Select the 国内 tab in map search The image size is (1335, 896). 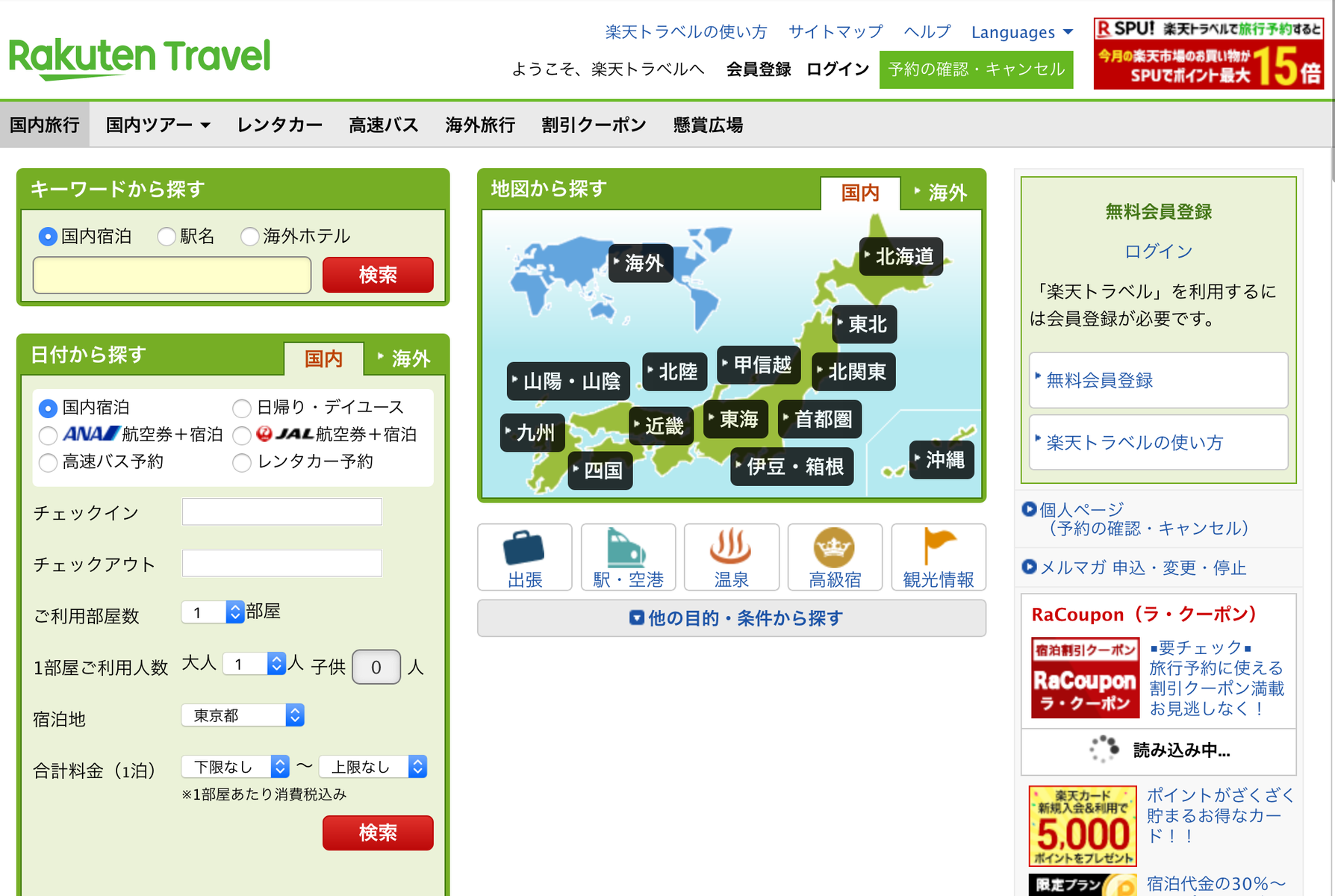pyautogui.click(x=860, y=193)
